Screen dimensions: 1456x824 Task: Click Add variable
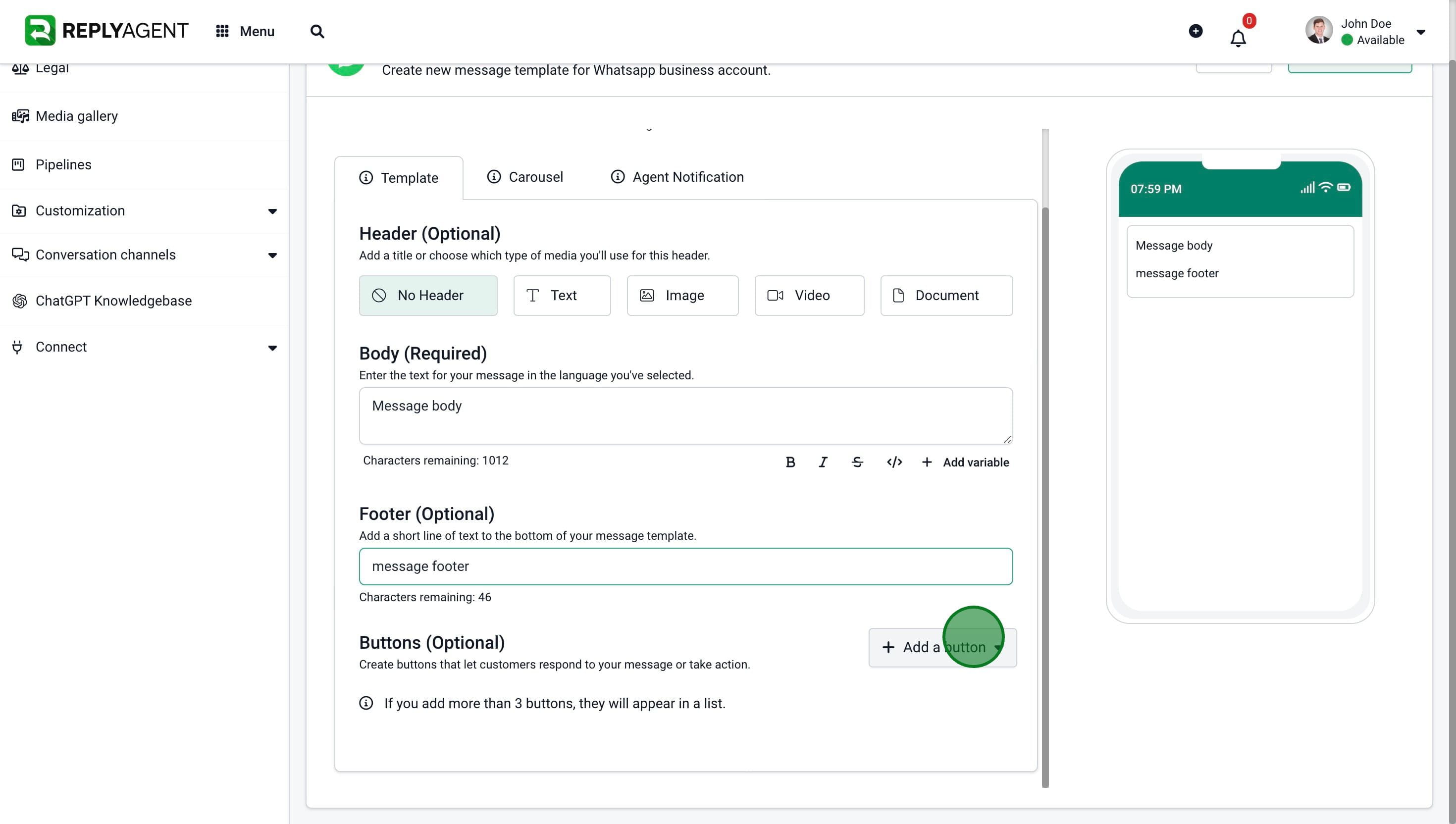(x=965, y=463)
